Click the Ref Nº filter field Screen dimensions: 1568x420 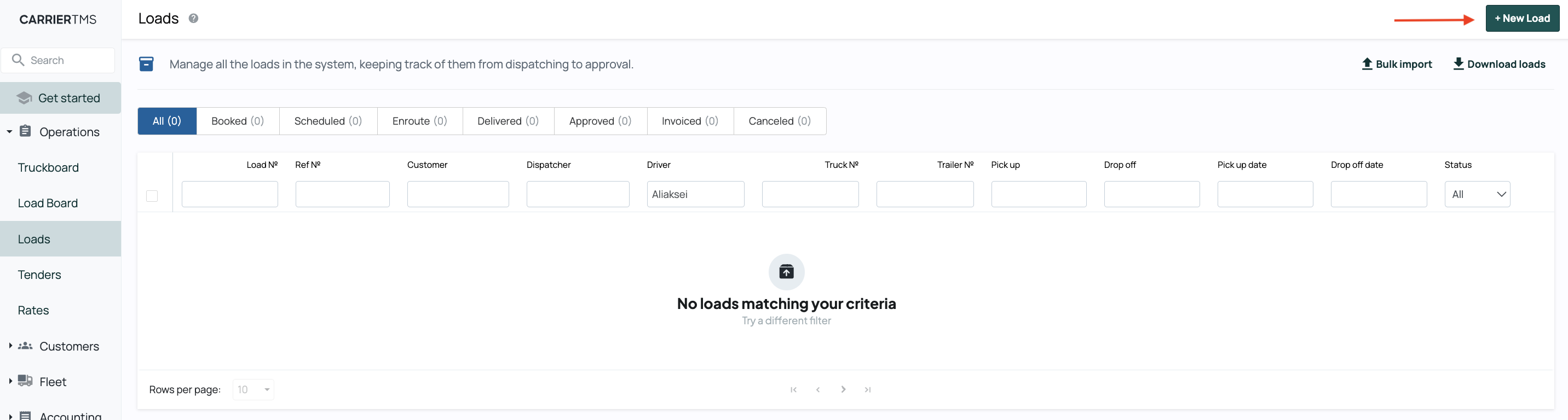point(342,195)
